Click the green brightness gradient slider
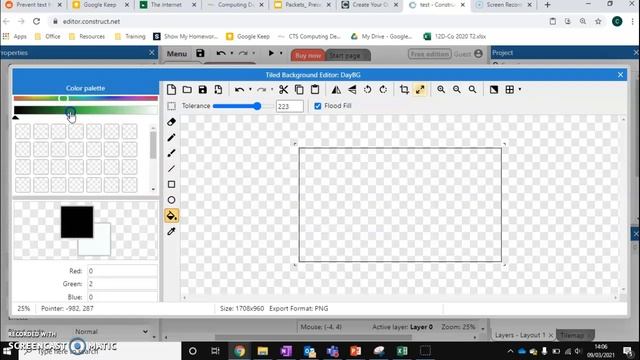This screenshot has height=360, width=640. (85, 110)
